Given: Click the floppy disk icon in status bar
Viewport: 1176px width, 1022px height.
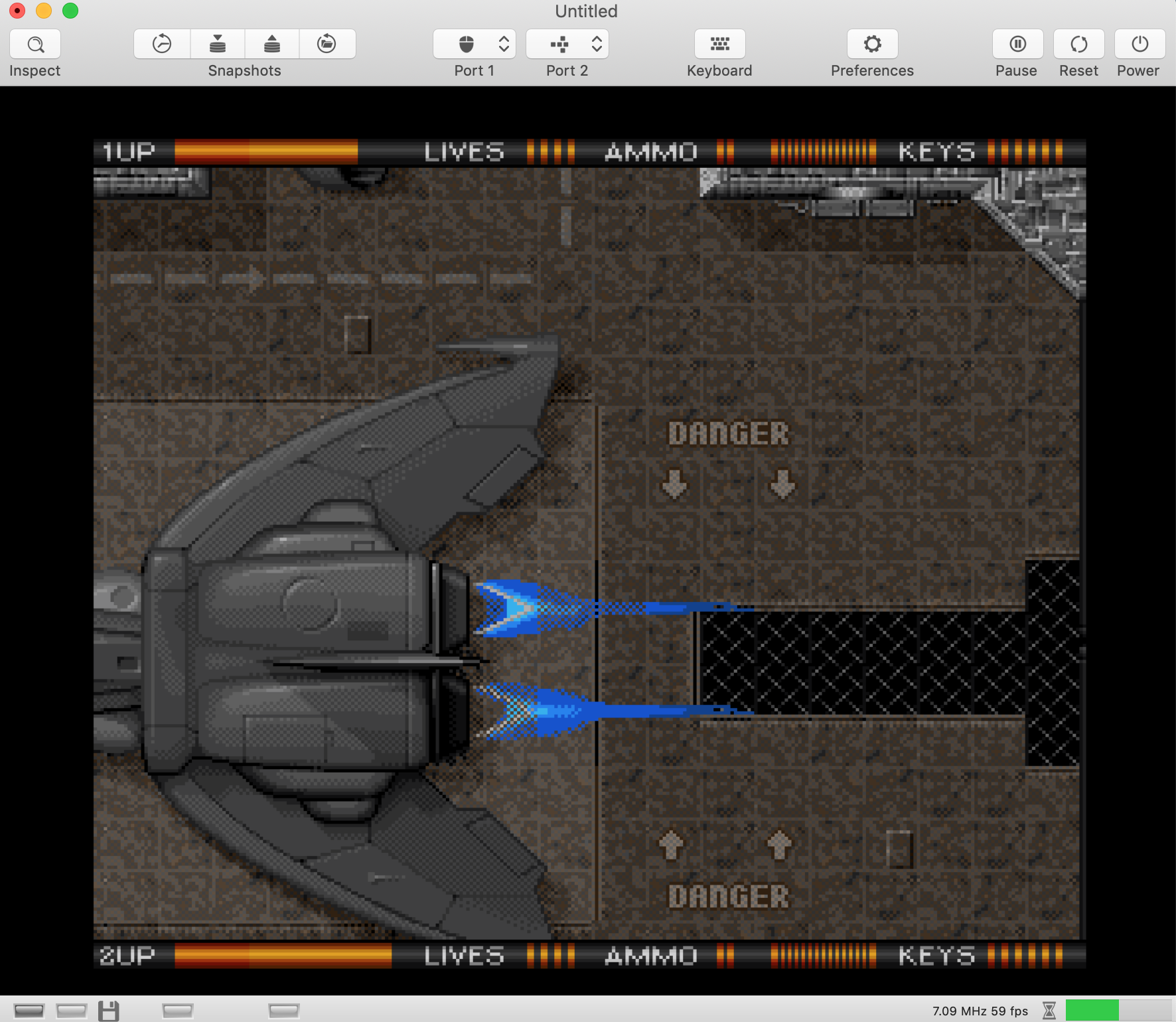Looking at the screenshot, I should tap(109, 1011).
